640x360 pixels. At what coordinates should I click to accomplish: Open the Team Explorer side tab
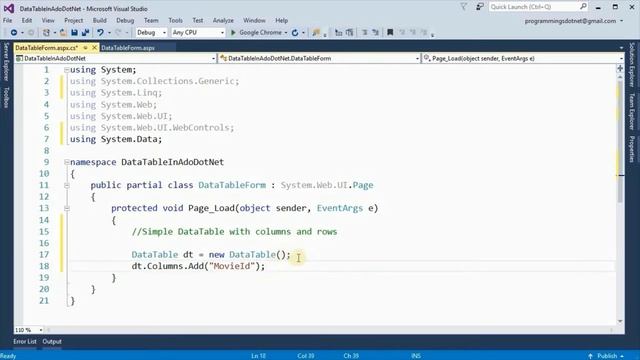coord(632,111)
